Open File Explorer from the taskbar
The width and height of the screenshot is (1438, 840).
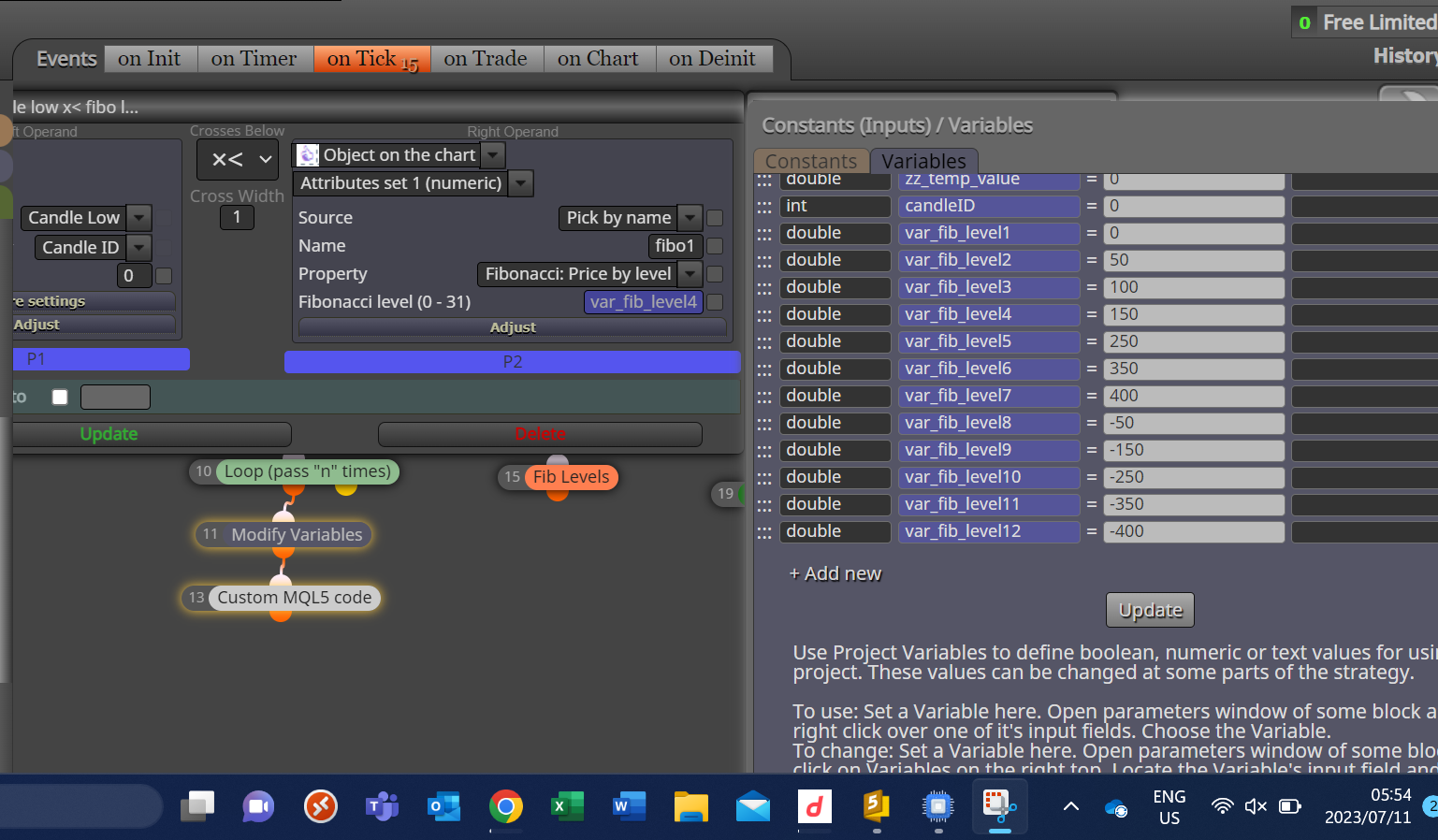(x=691, y=806)
